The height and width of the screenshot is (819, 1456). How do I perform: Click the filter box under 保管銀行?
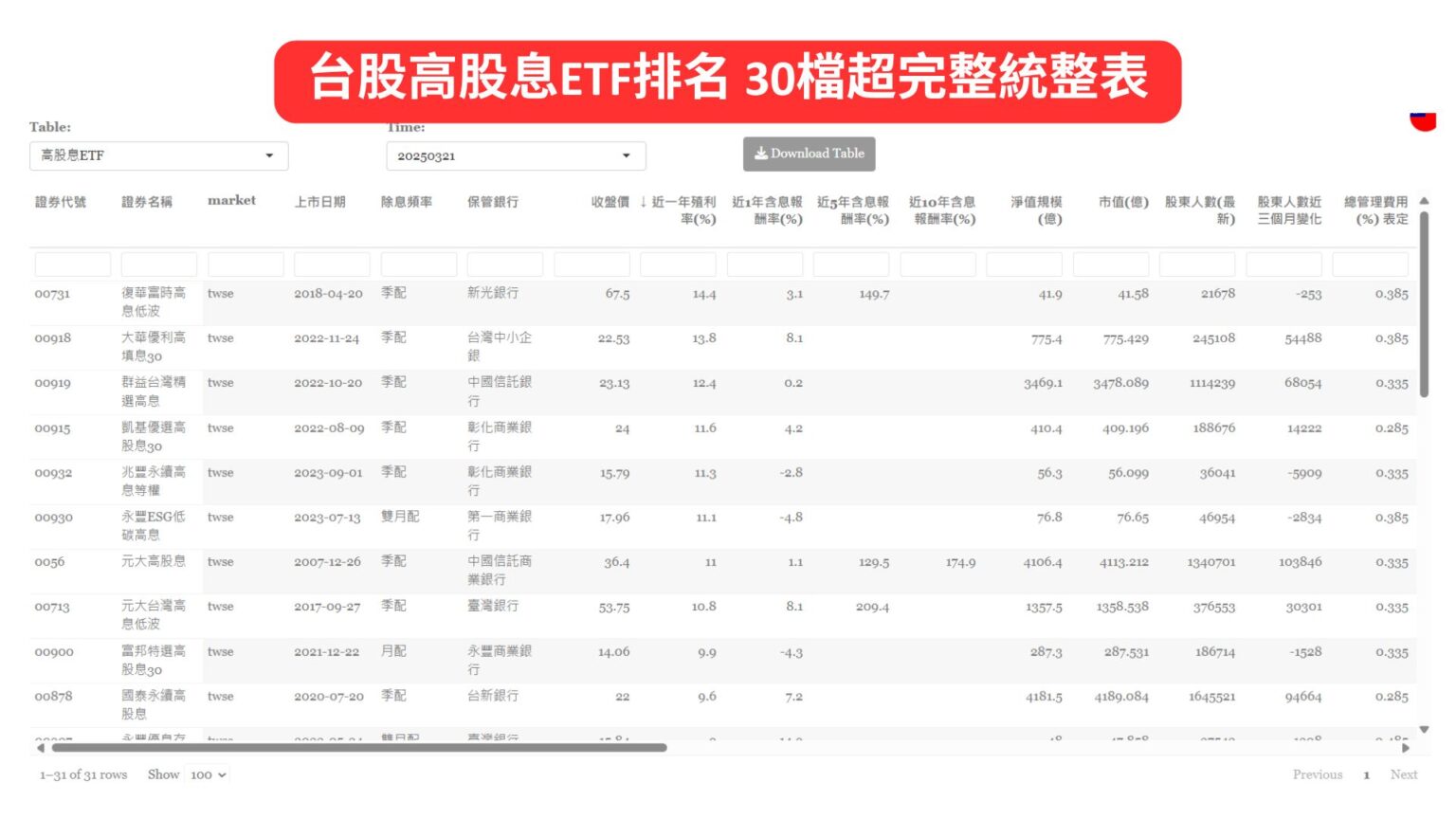click(x=505, y=264)
